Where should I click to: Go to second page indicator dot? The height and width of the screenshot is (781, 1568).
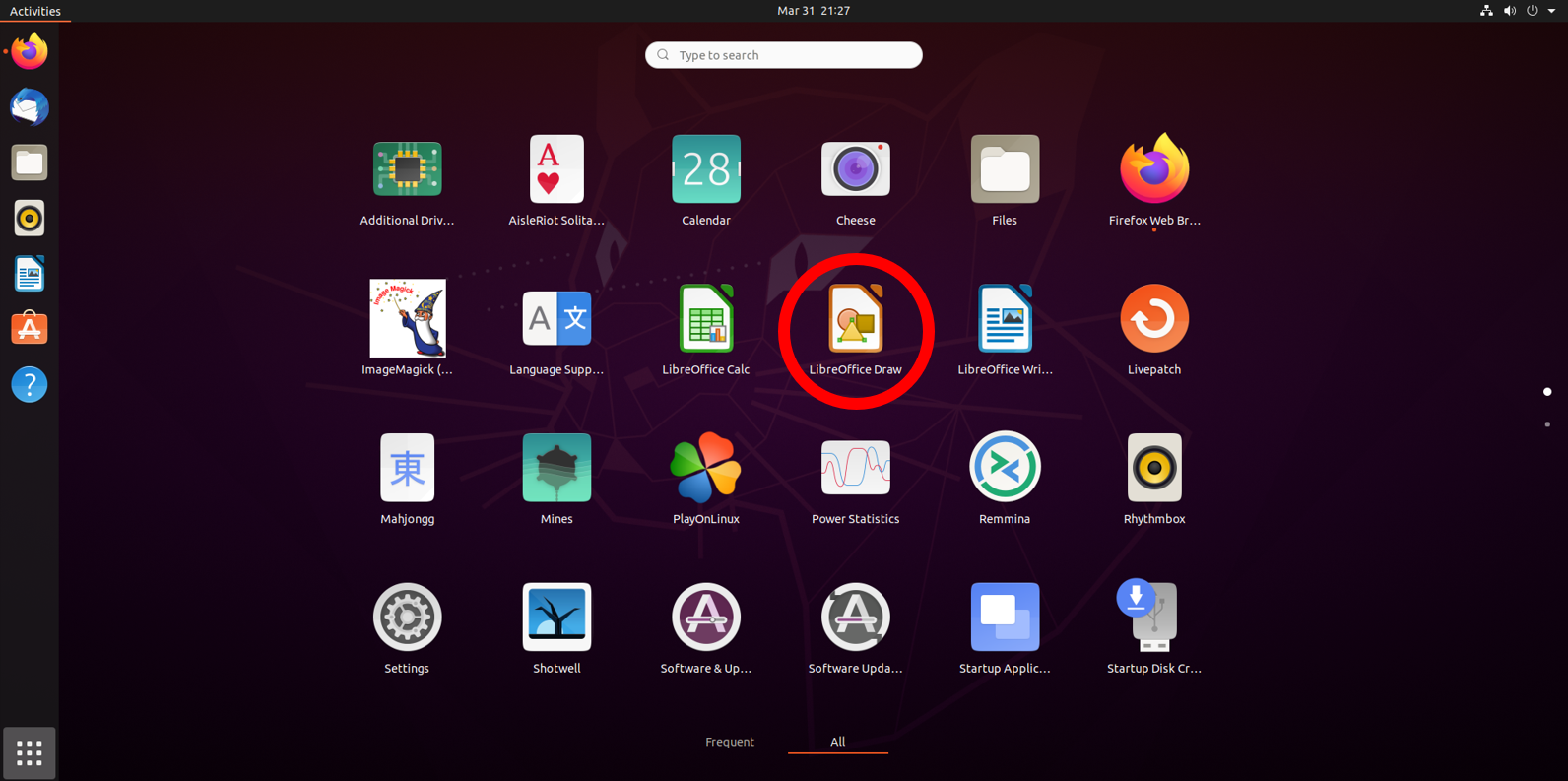[x=1547, y=424]
